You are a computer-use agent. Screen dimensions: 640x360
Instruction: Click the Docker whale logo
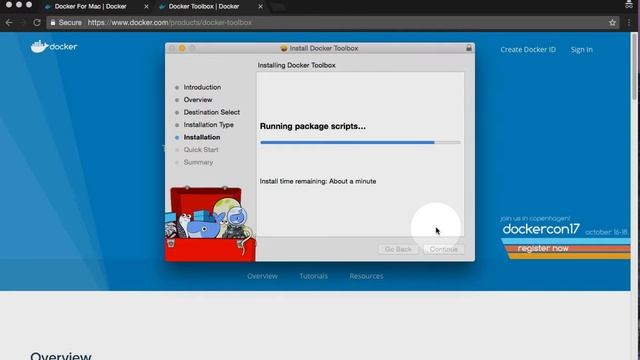54,47
